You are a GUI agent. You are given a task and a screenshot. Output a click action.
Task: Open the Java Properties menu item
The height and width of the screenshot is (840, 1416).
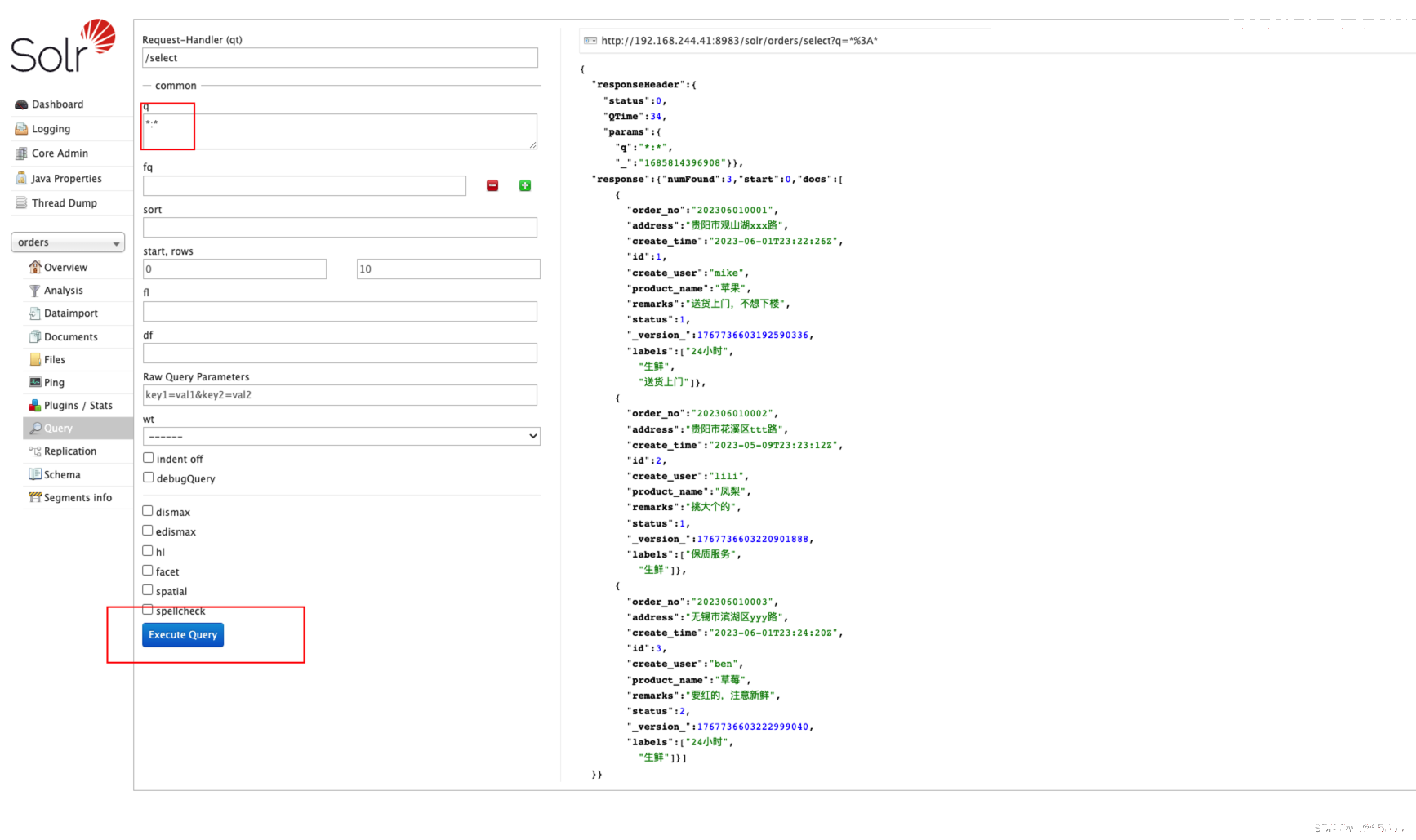[x=66, y=179]
